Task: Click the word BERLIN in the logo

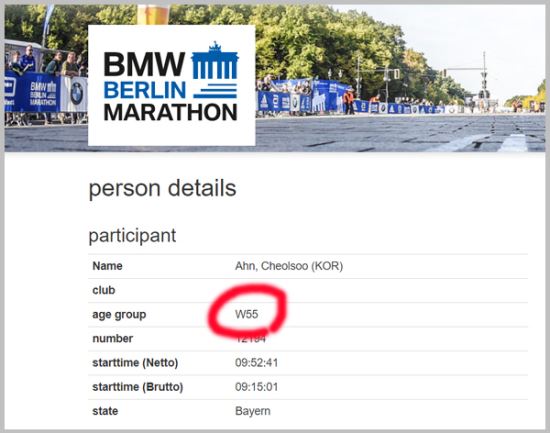Action: click(x=145, y=90)
